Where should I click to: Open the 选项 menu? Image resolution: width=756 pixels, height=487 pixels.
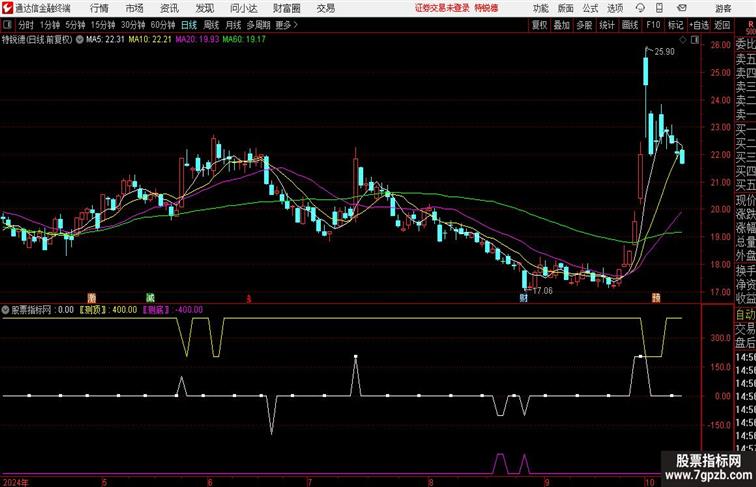(x=615, y=8)
